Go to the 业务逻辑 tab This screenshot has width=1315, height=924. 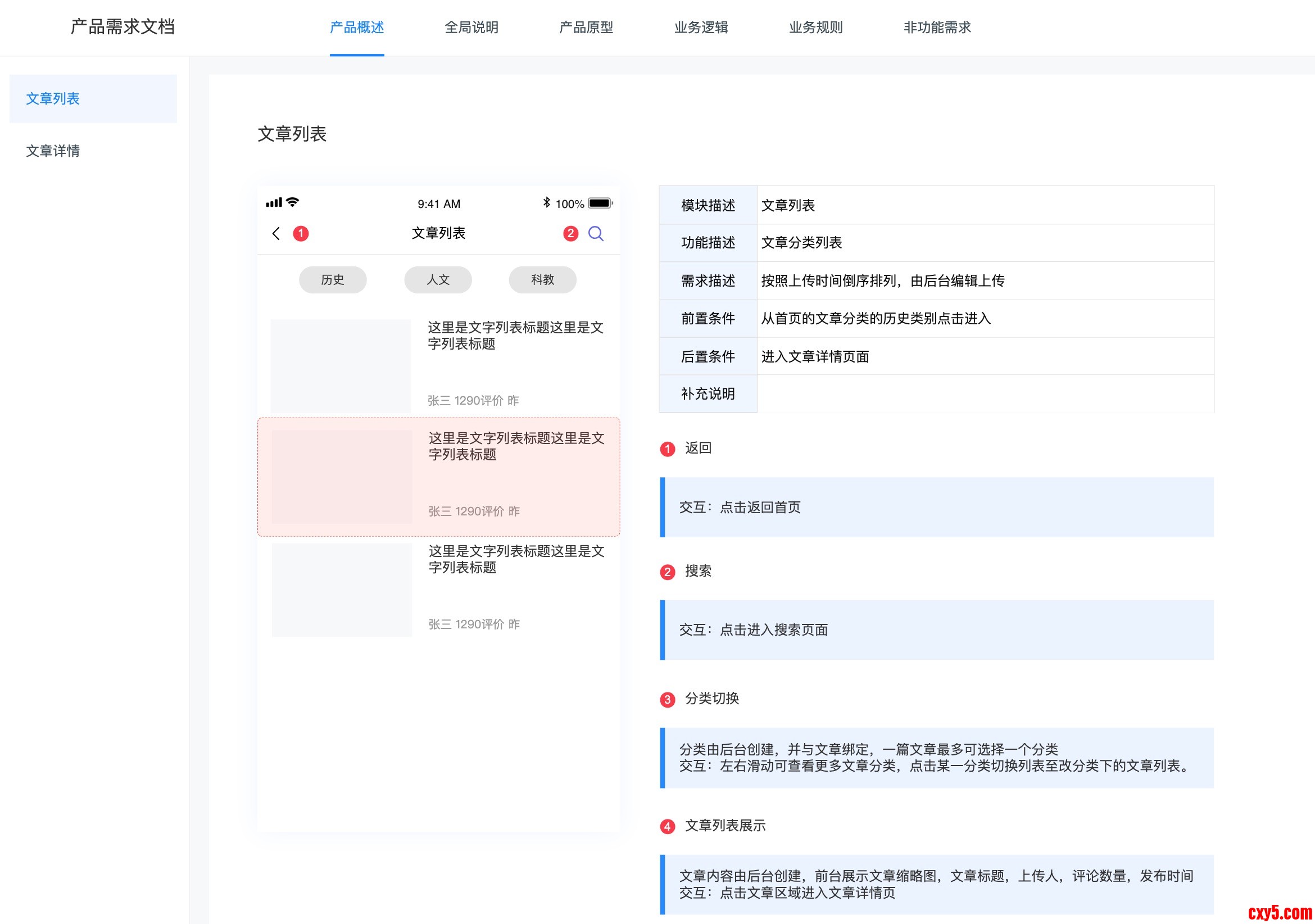click(x=701, y=28)
